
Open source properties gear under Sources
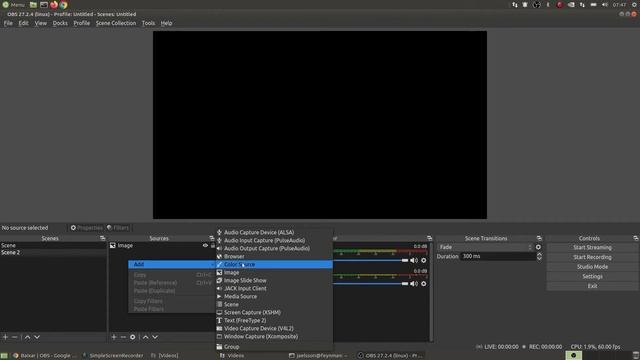[133, 337]
